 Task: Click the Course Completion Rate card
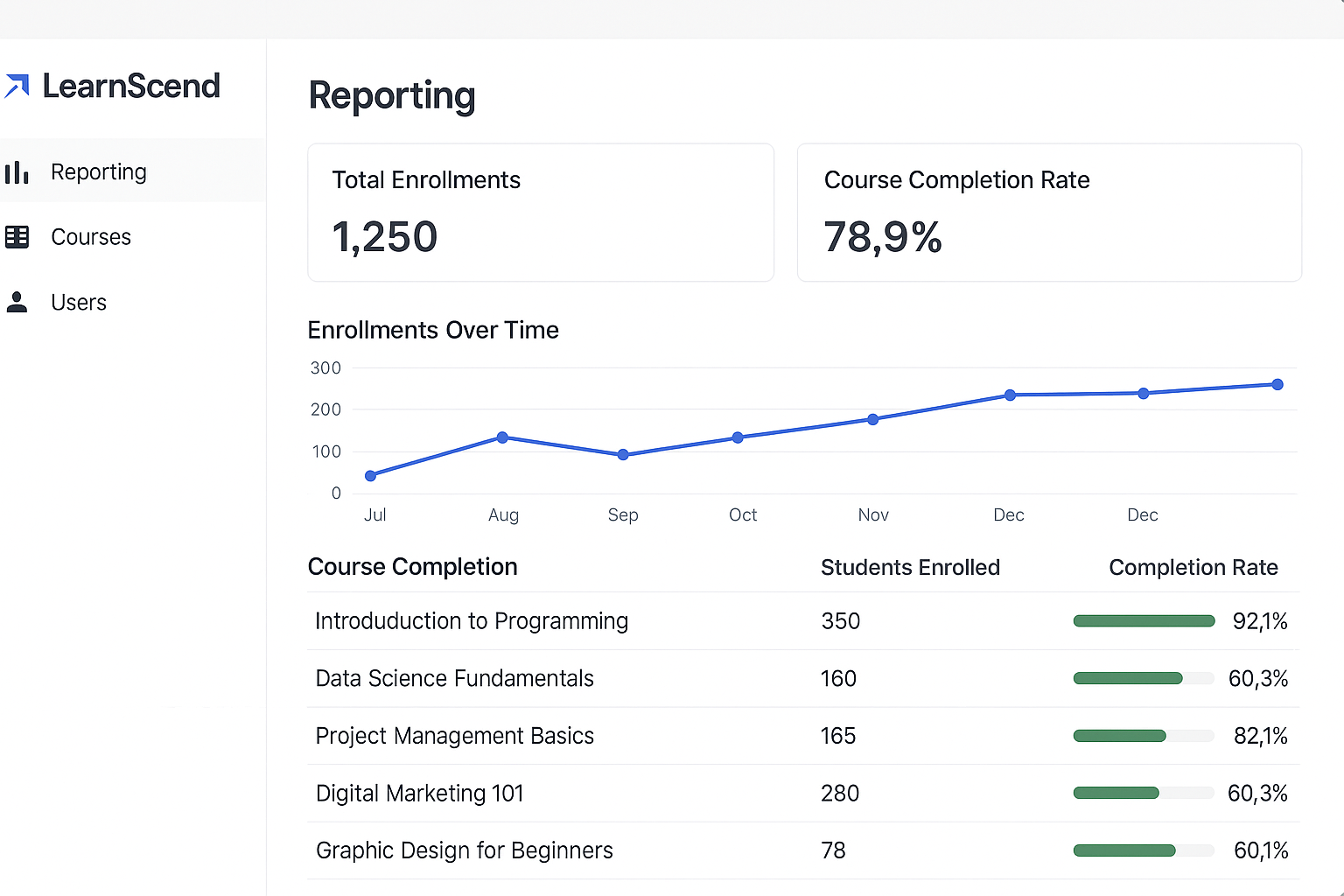point(1048,213)
